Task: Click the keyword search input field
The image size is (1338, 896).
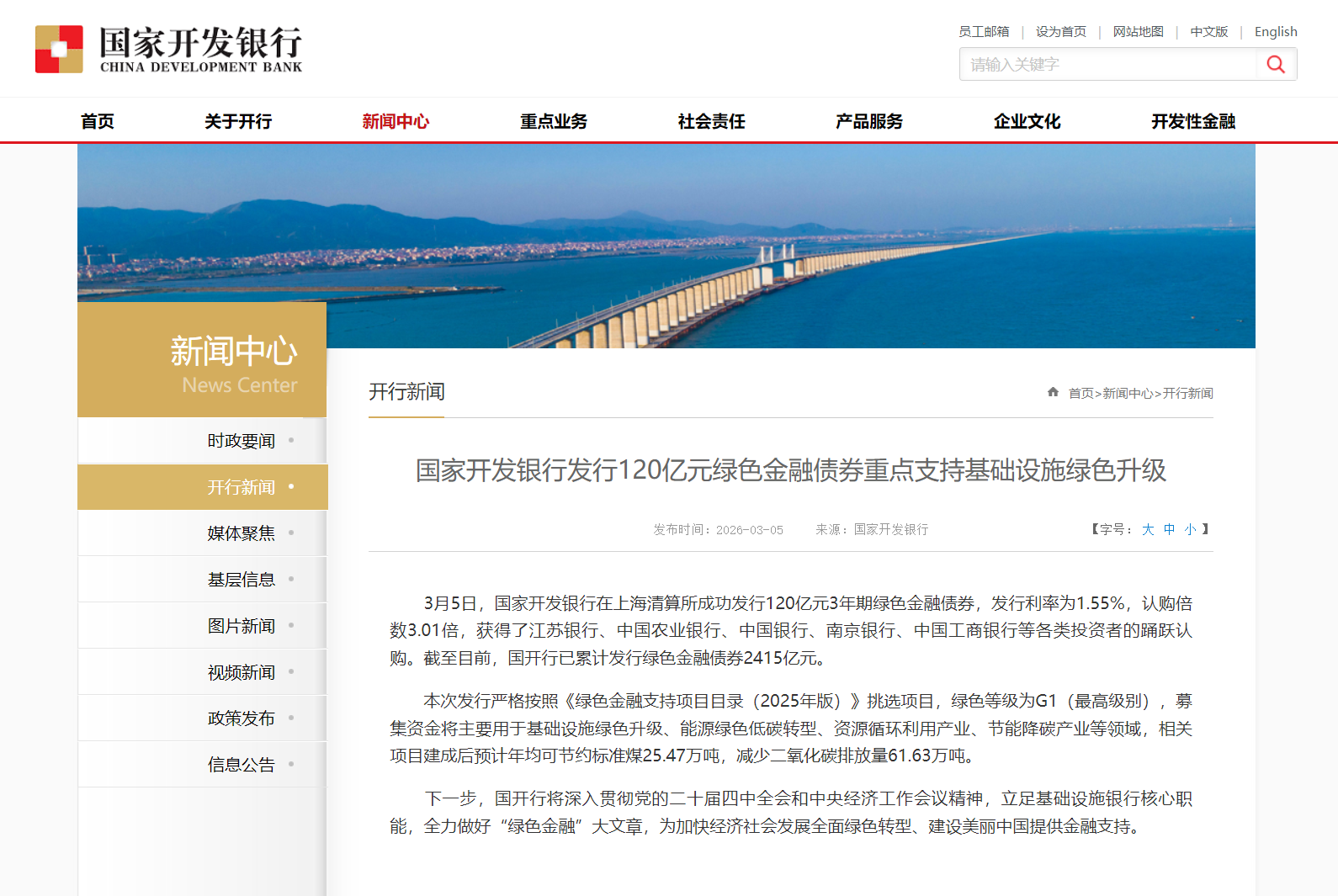Action: pyautogui.click(x=1107, y=65)
